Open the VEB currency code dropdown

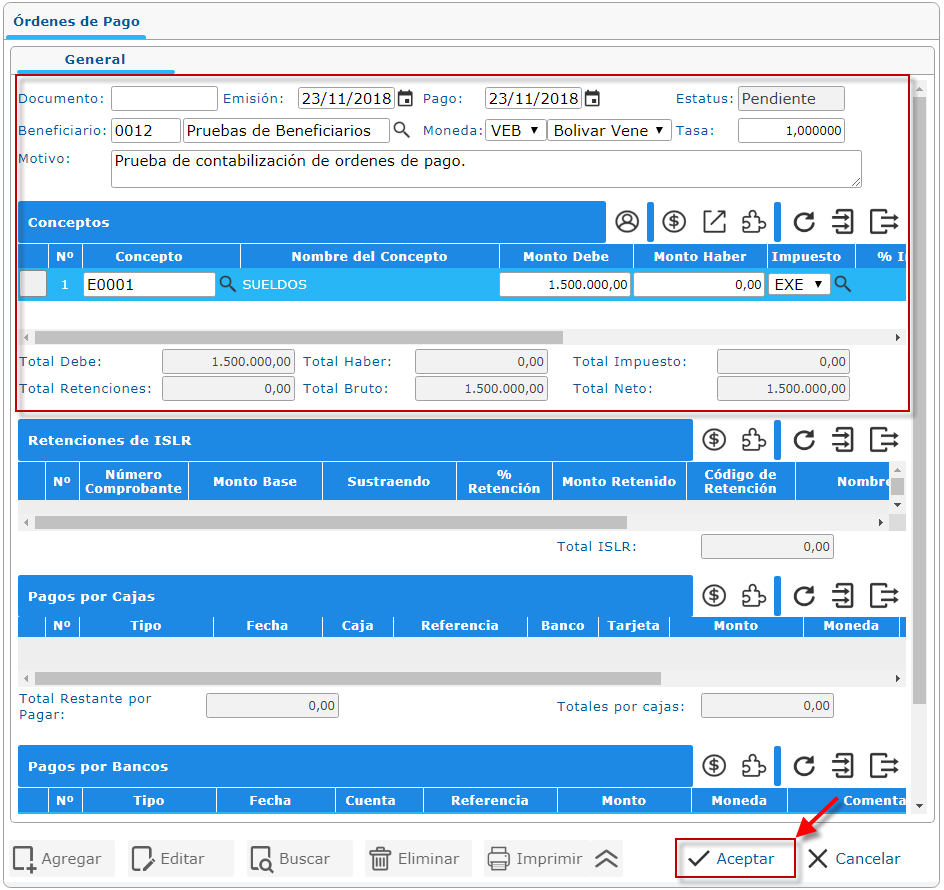coord(515,130)
